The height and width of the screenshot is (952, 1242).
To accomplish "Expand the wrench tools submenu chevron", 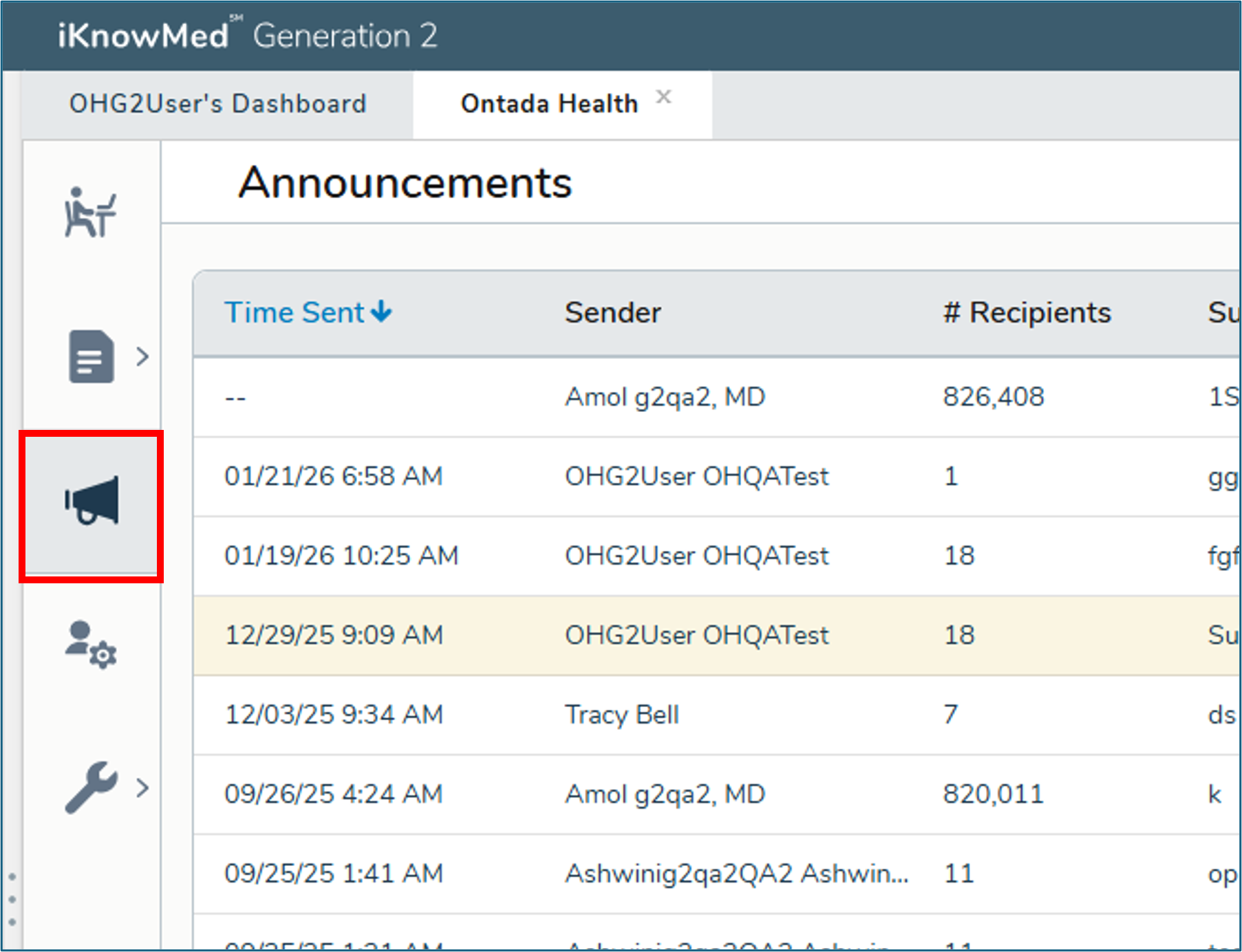I will point(142,788).
